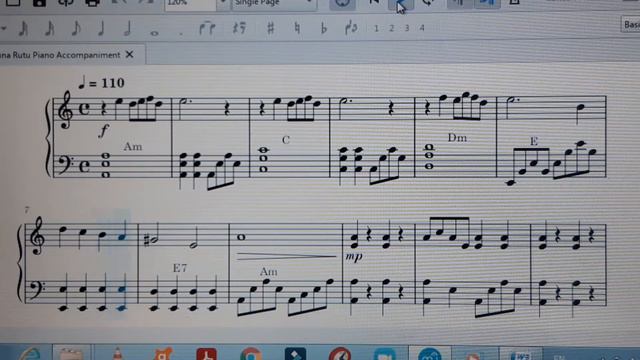Image resolution: width=640 pixels, height=360 pixels.
Task: Select the forte dynamic marking
Action: click(104, 131)
